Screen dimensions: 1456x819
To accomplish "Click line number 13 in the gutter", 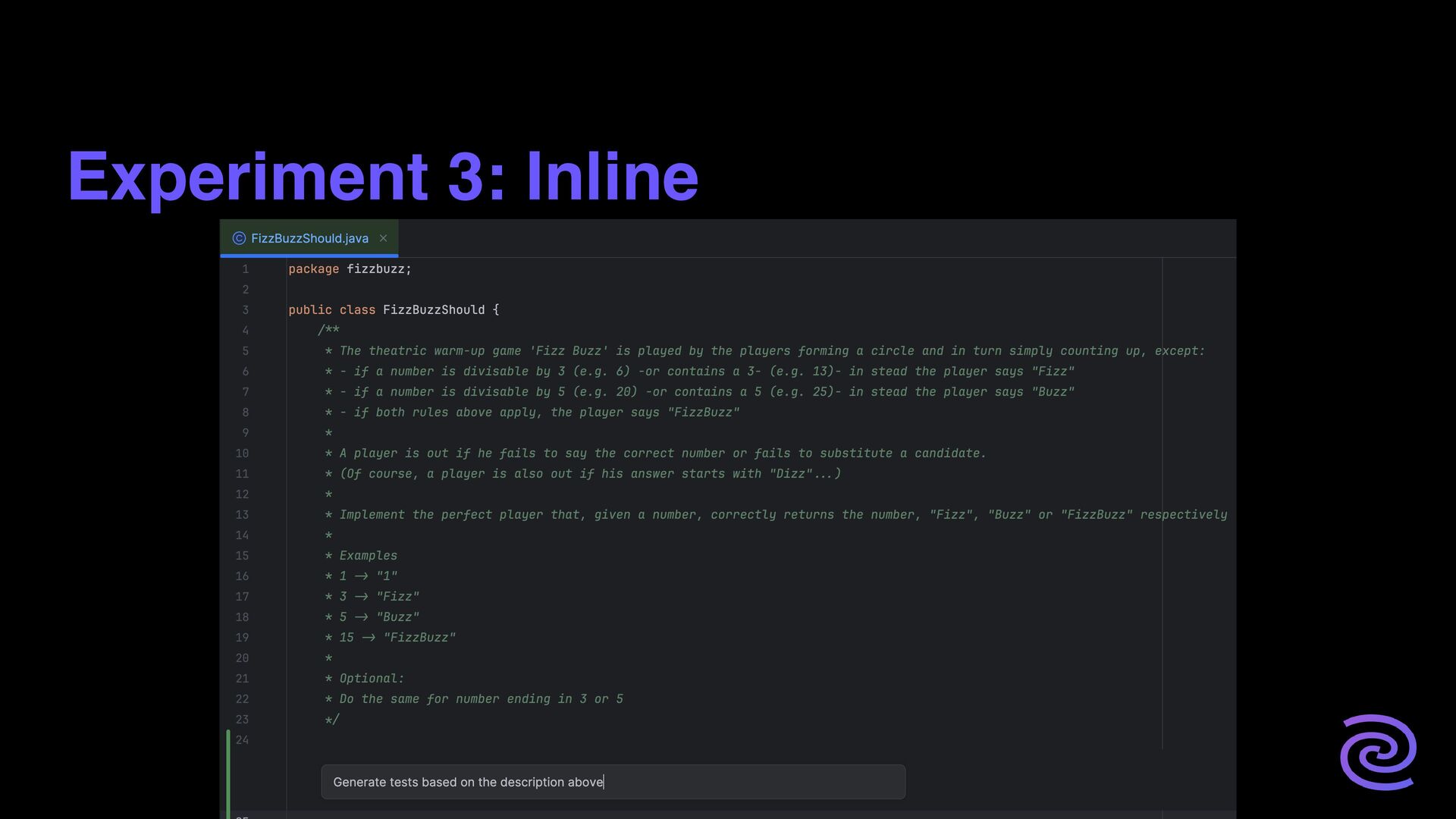I will (x=242, y=515).
